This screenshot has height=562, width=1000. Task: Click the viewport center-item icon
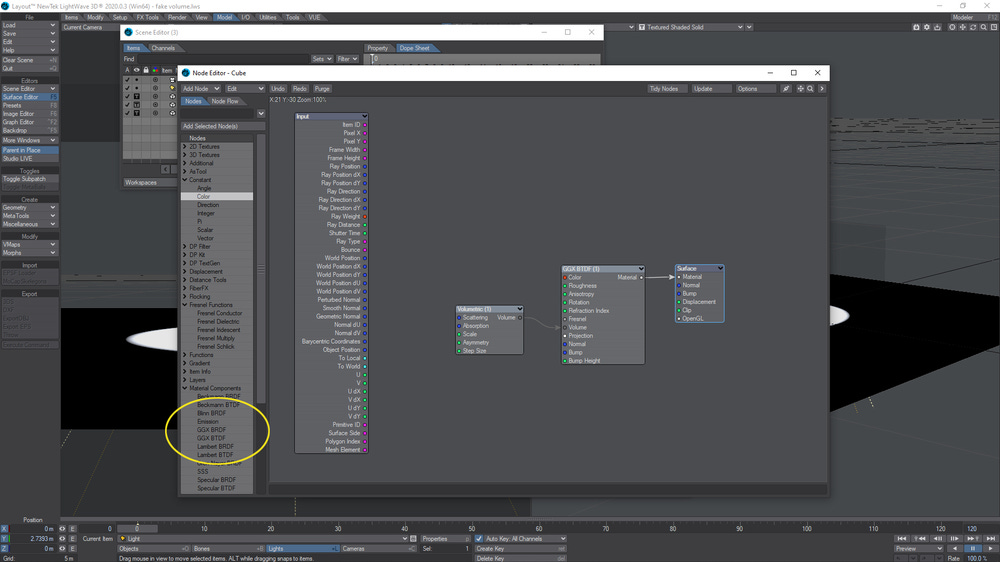(x=952, y=27)
